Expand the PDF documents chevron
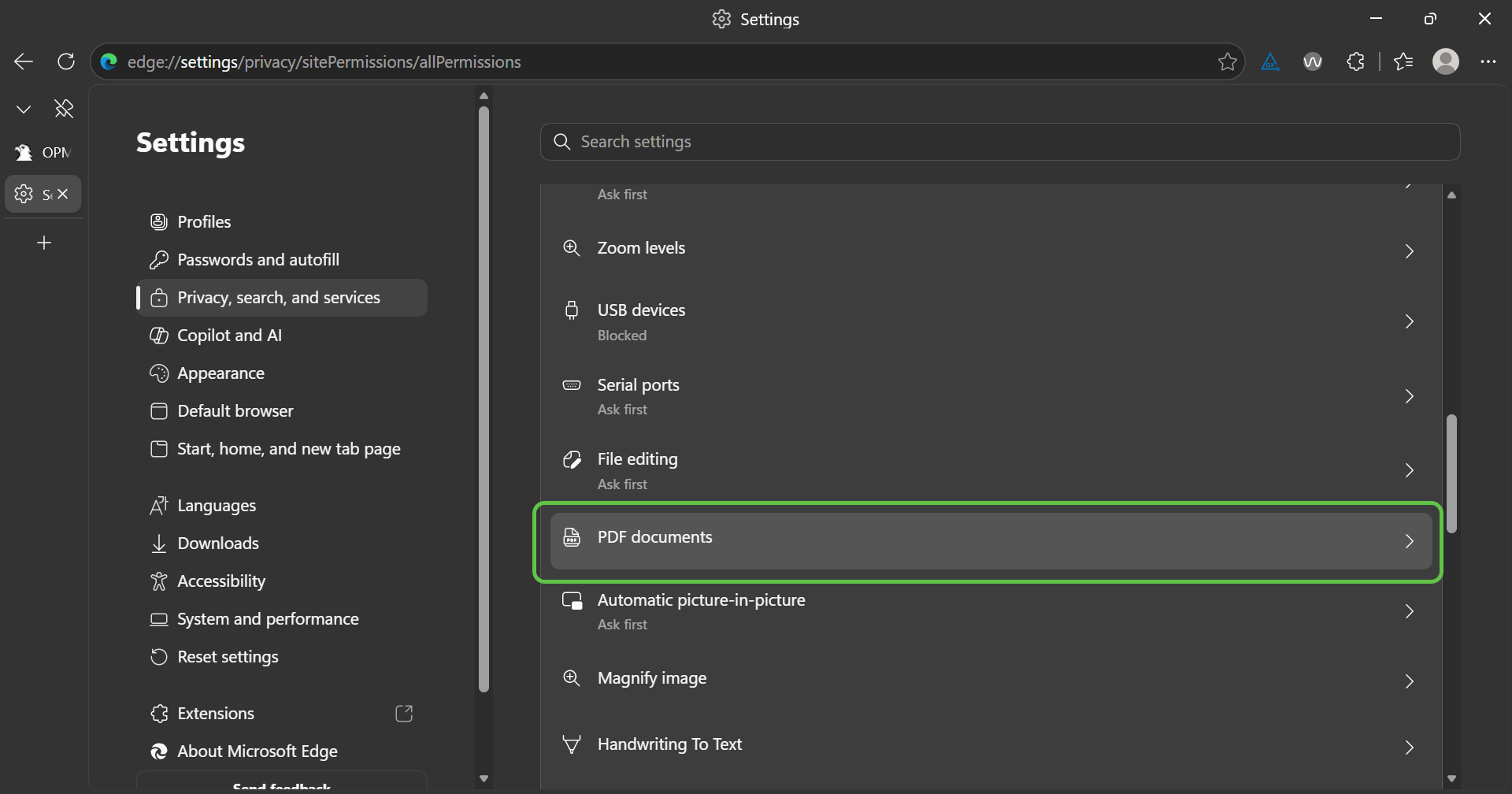This screenshot has height=794, width=1512. [x=1410, y=541]
